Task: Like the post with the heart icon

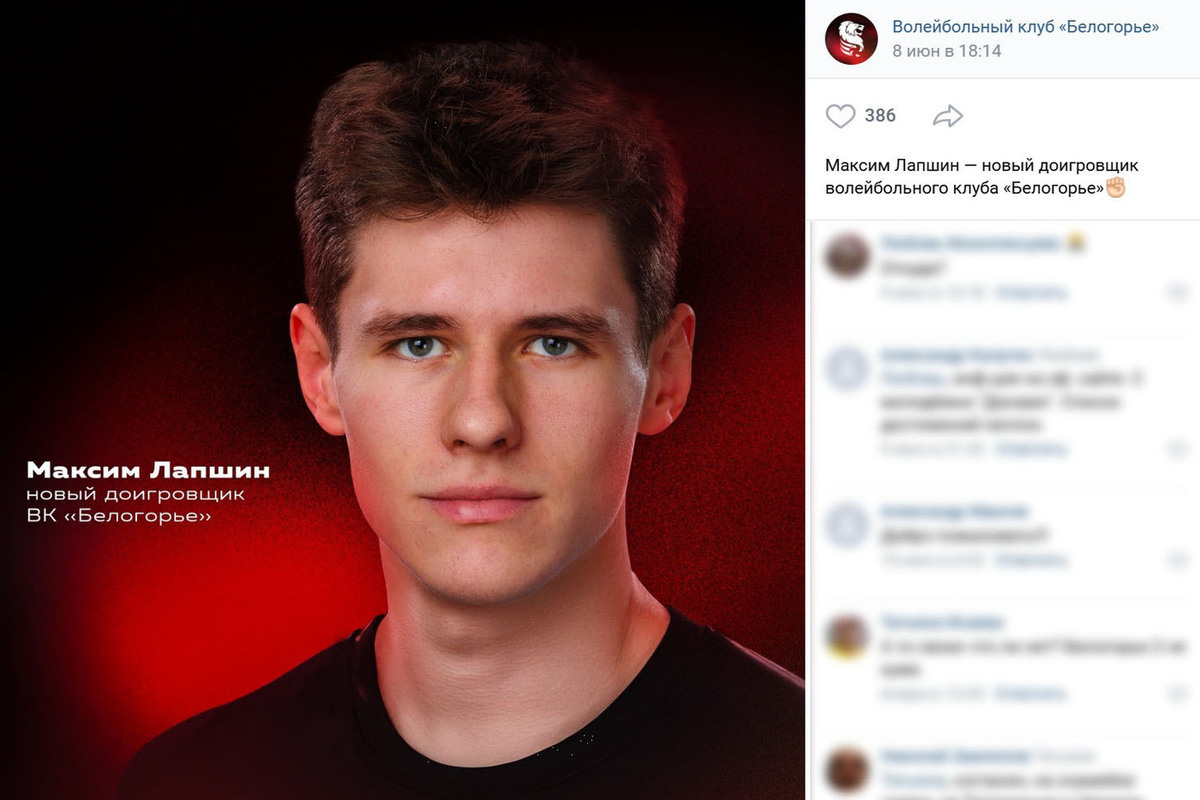Action: 841,116
